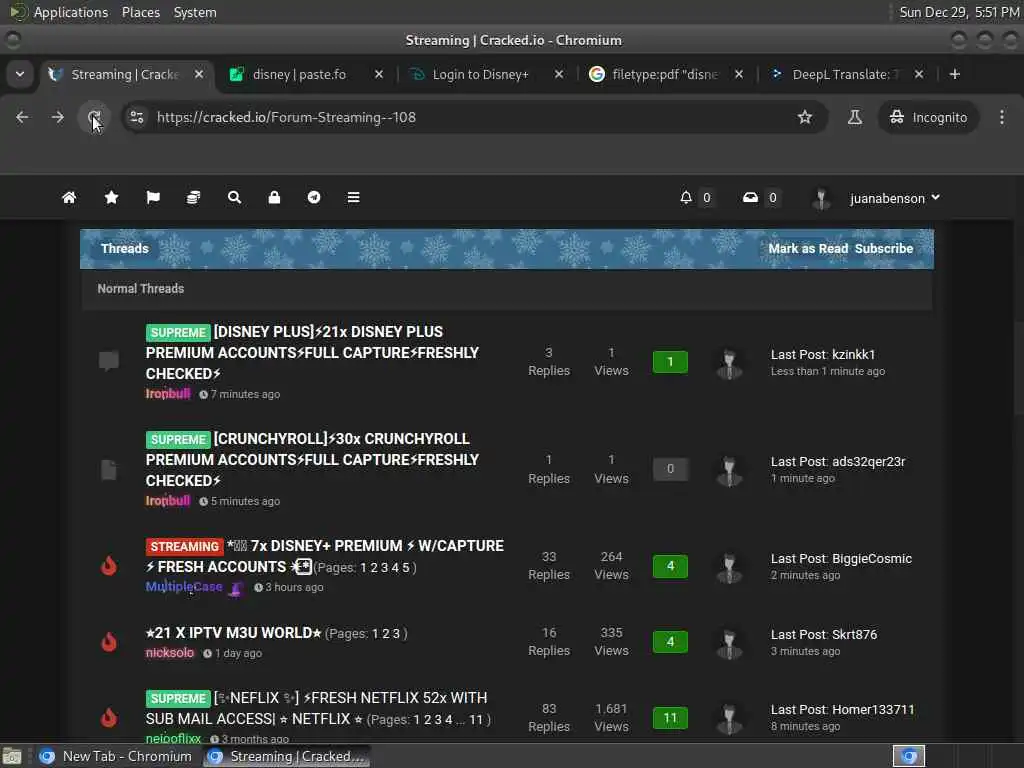The image size is (1024, 768).
Task: Select the Streaming | Cracked tab
Action: (124, 74)
